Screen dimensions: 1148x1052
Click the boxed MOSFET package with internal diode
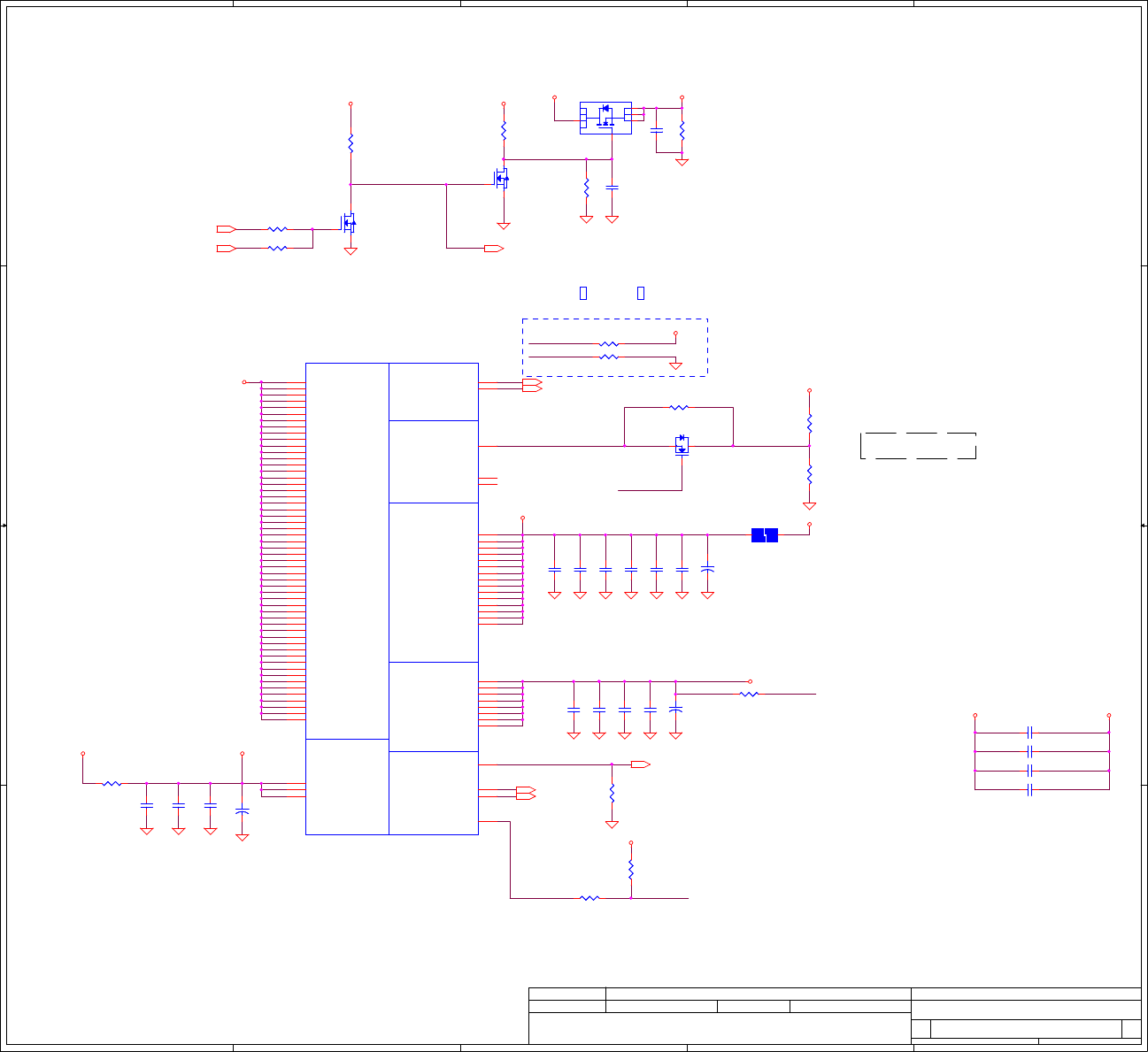point(606,118)
